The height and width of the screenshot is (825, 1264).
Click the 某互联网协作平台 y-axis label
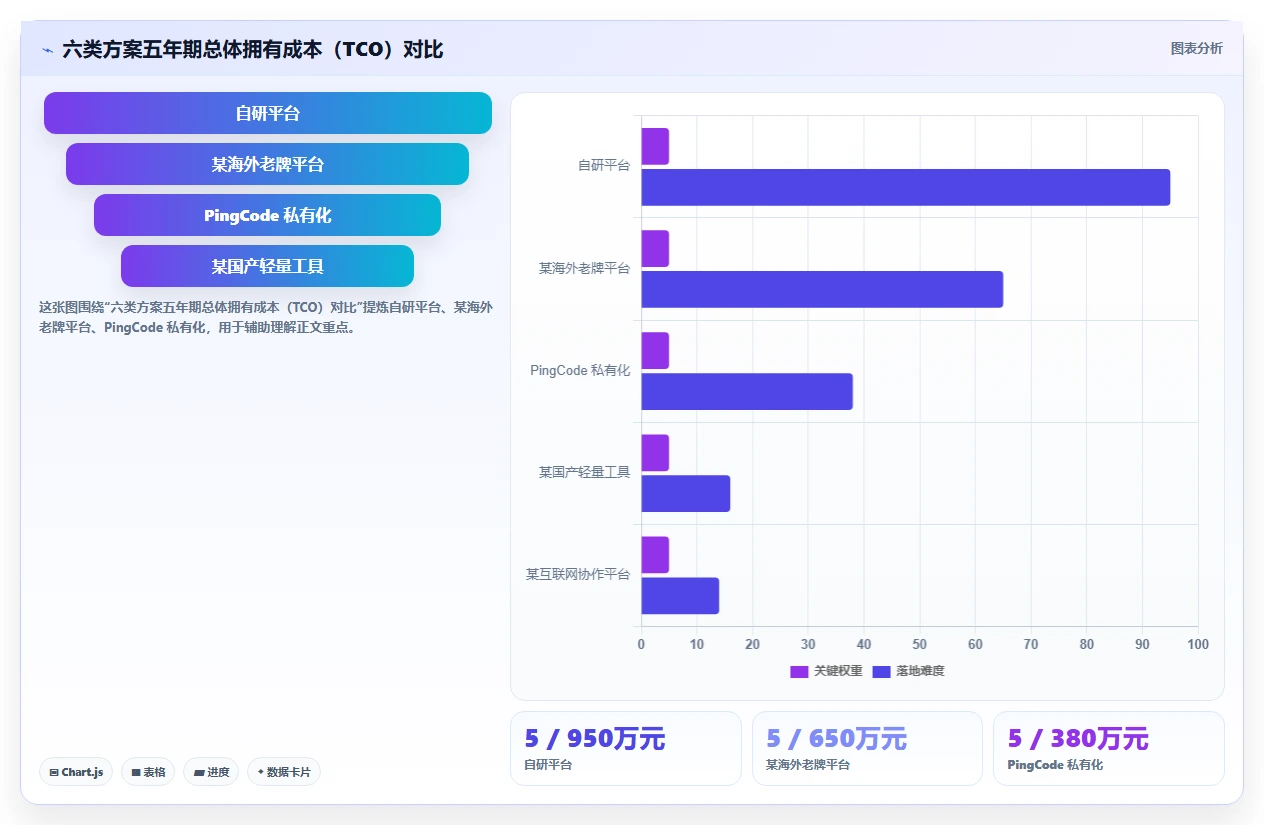click(x=578, y=574)
